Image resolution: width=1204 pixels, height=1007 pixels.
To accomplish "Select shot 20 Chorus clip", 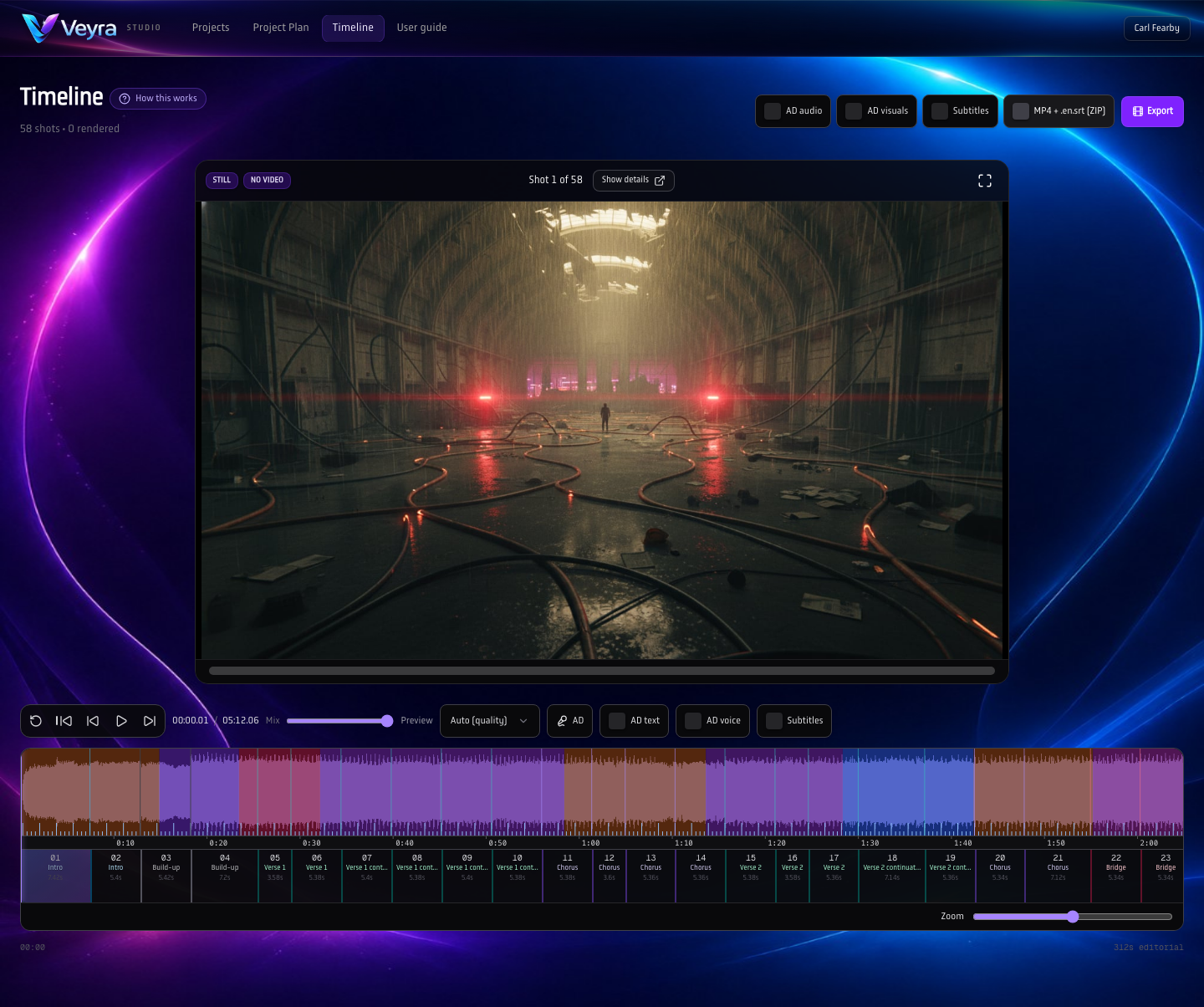I will (x=1000, y=876).
